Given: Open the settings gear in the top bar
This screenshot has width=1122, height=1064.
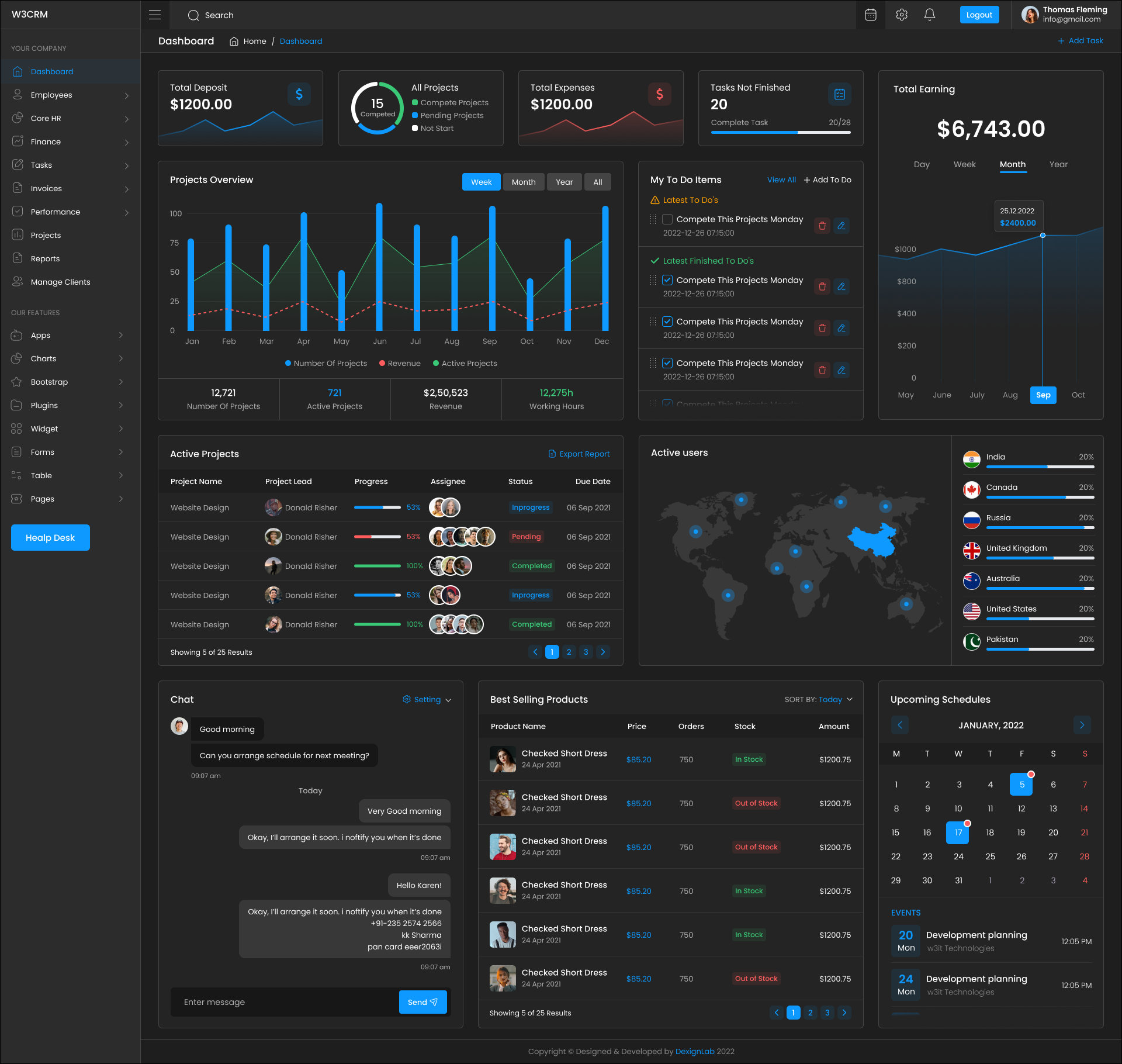Looking at the screenshot, I should click(x=901, y=15).
